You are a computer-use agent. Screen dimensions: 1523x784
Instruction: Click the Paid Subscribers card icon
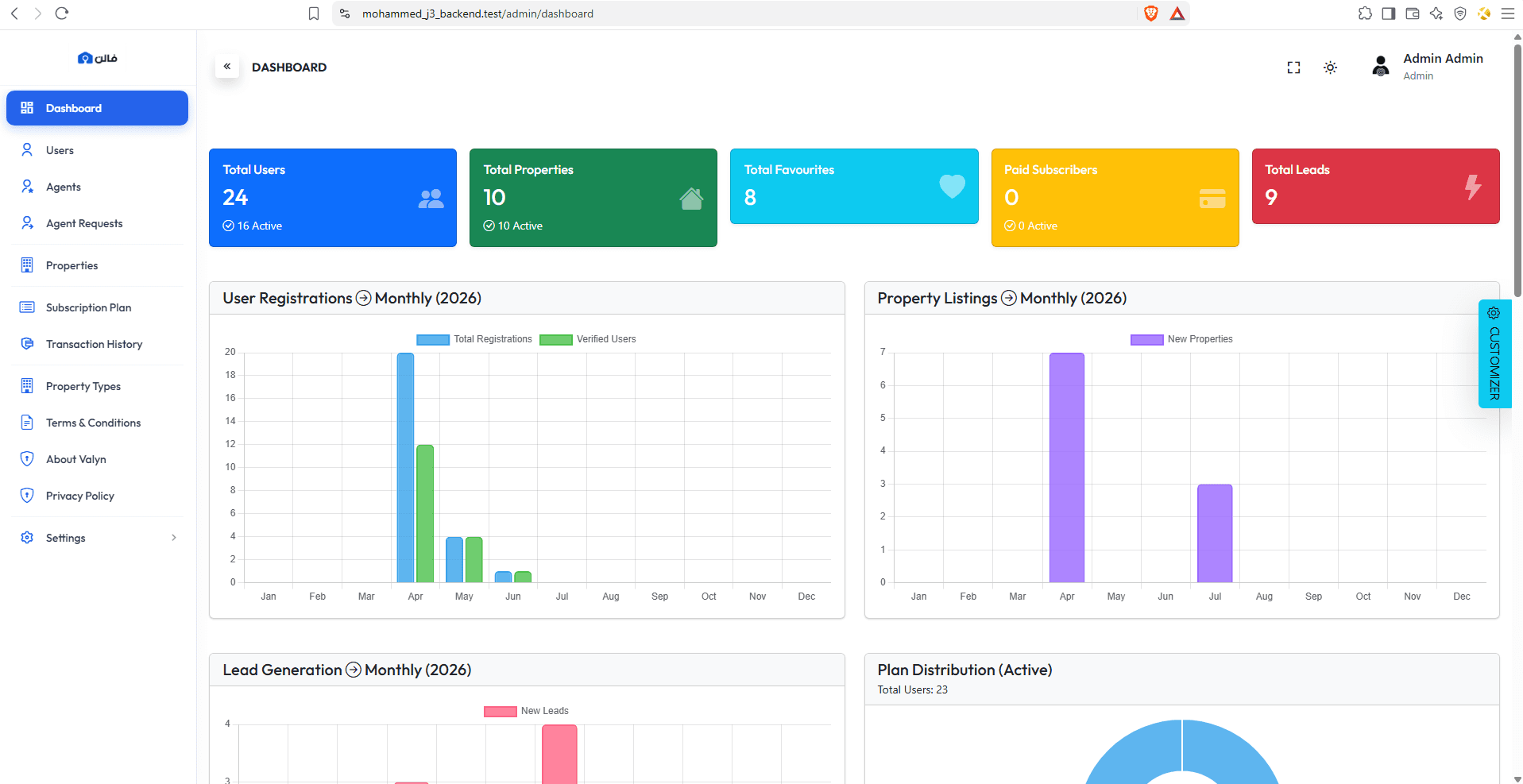(1212, 199)
